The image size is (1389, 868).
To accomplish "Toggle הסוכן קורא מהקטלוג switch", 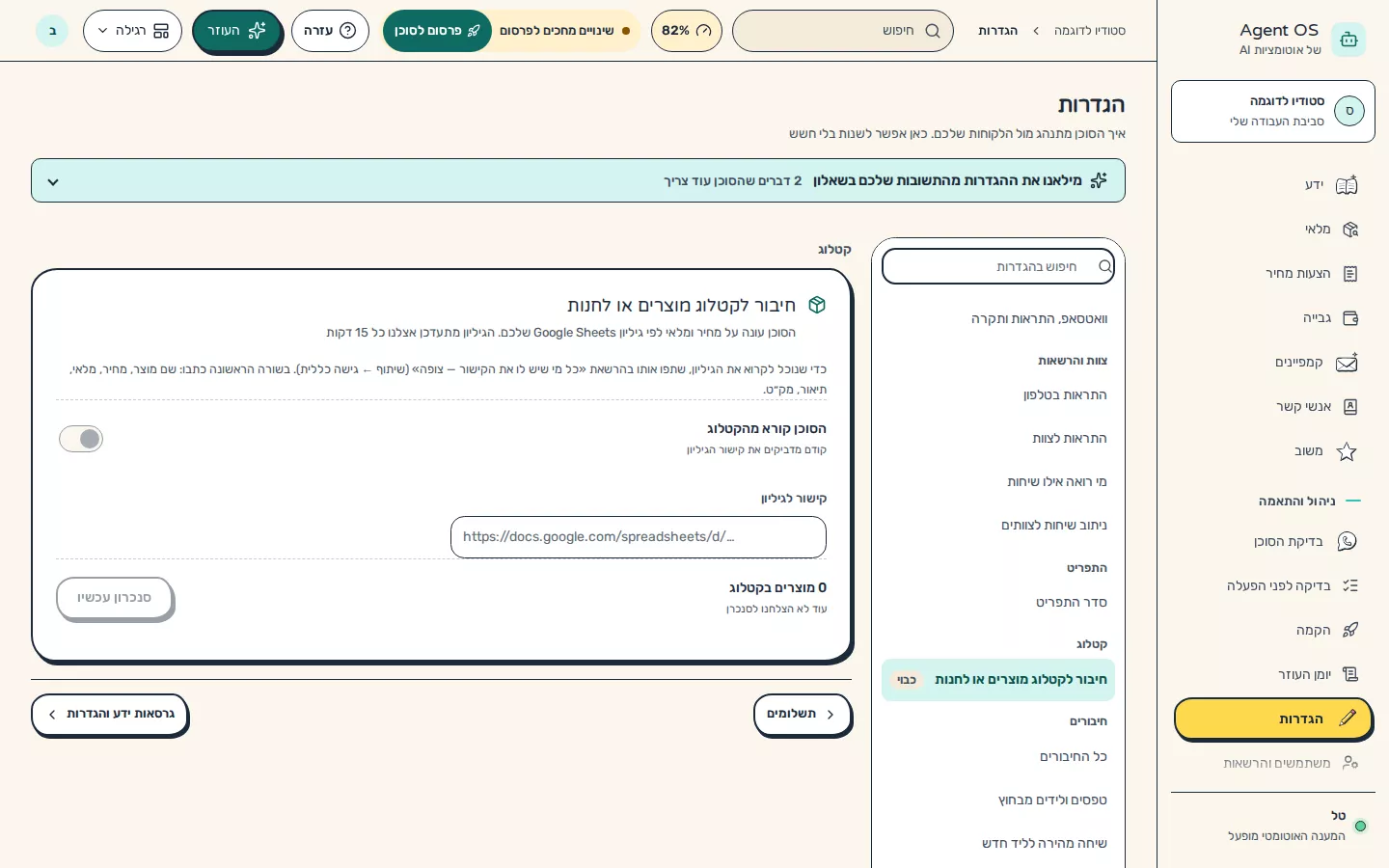I will (81, 439).
